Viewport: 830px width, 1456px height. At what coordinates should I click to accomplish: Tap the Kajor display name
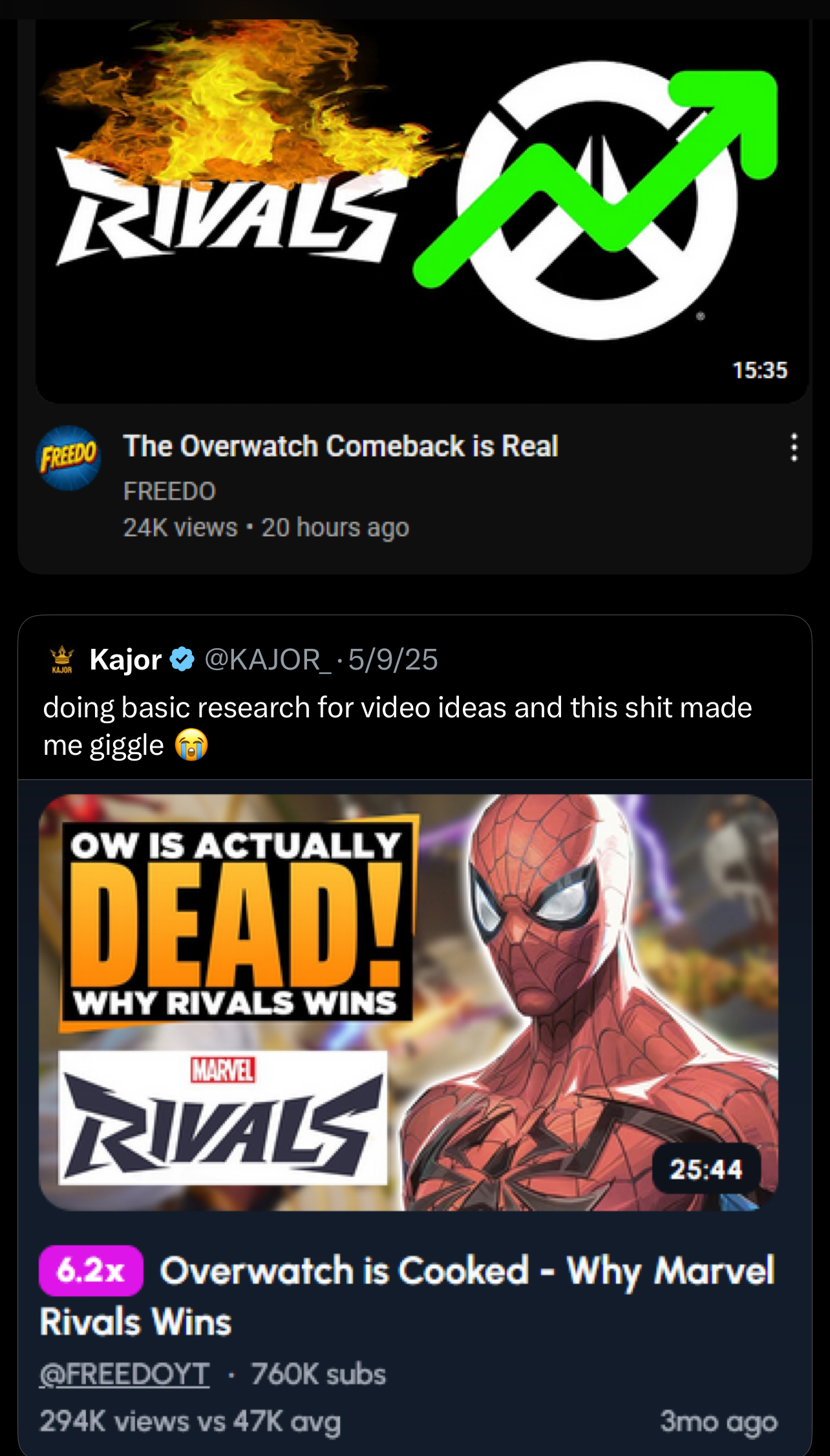[x=125, y=659]
